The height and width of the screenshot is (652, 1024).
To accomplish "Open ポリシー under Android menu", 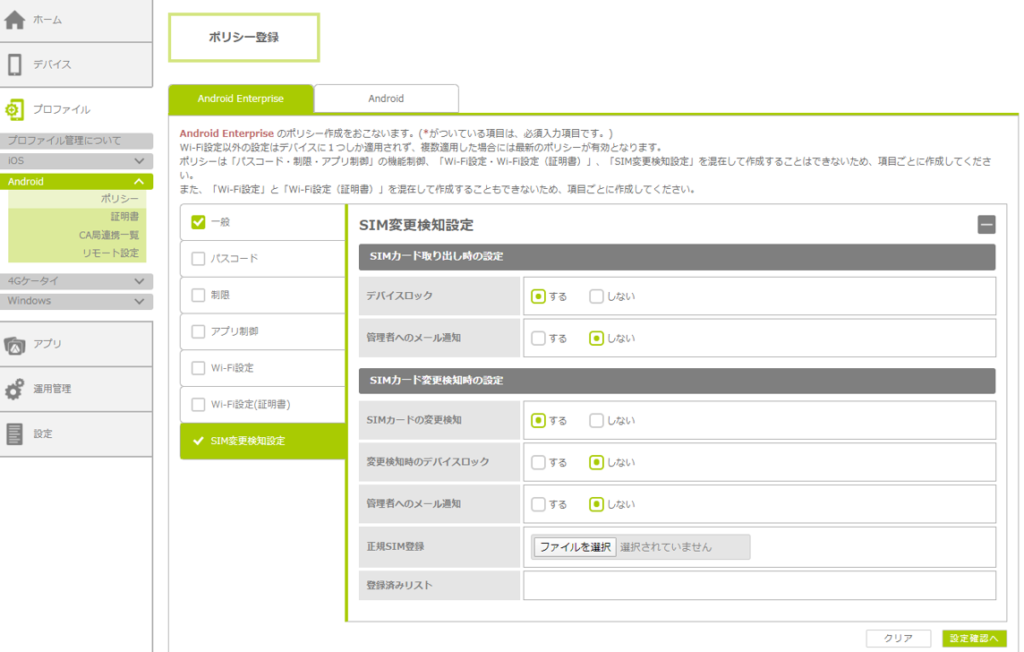I will (x=120, y=199).
